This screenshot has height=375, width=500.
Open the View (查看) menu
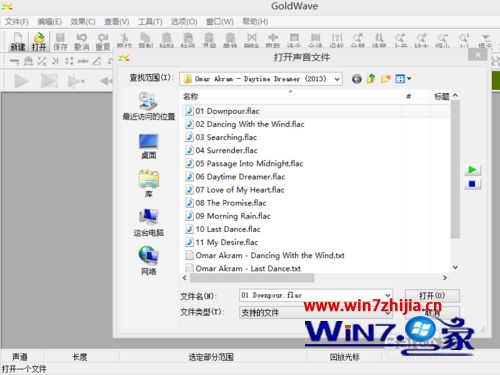[x=117, y=22]
